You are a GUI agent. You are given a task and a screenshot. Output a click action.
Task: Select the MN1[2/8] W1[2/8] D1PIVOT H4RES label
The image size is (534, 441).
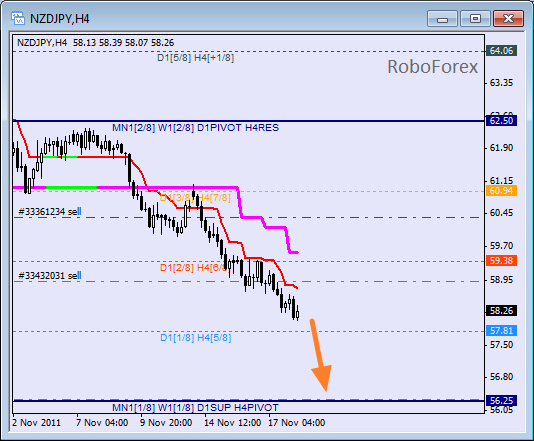pos(195,128)
